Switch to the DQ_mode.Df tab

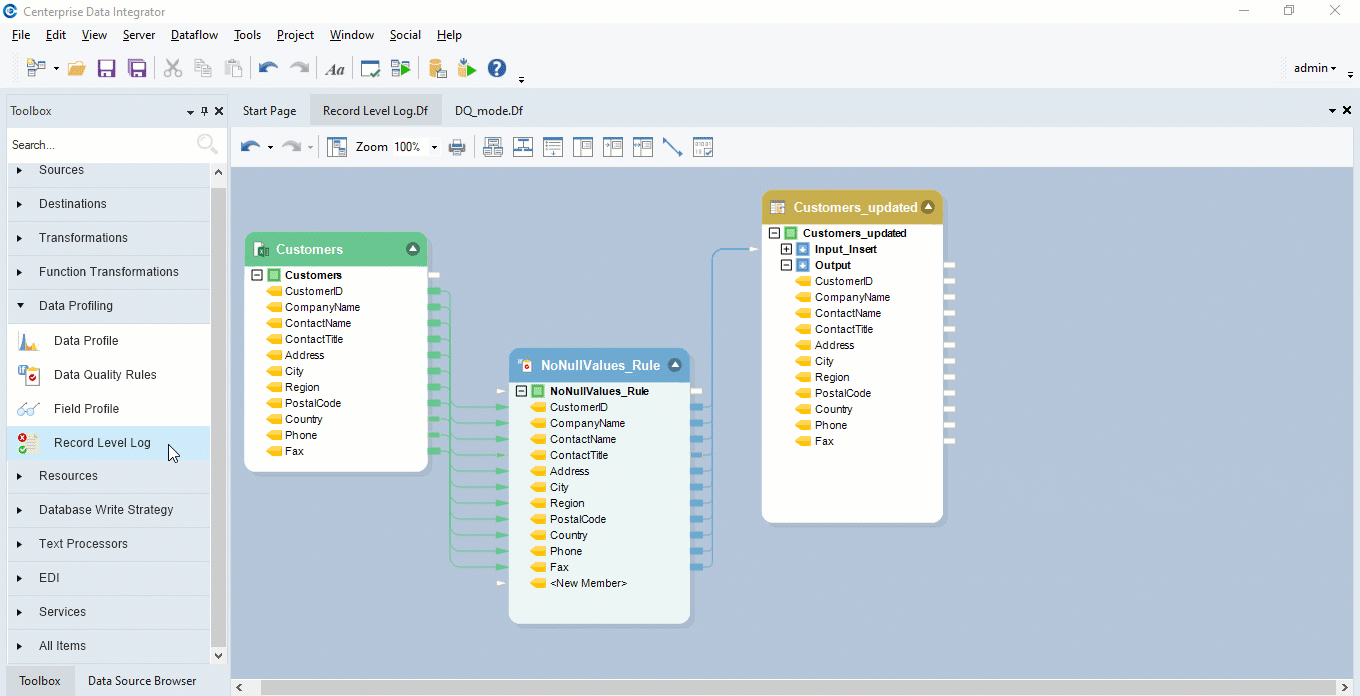[488, 111]
